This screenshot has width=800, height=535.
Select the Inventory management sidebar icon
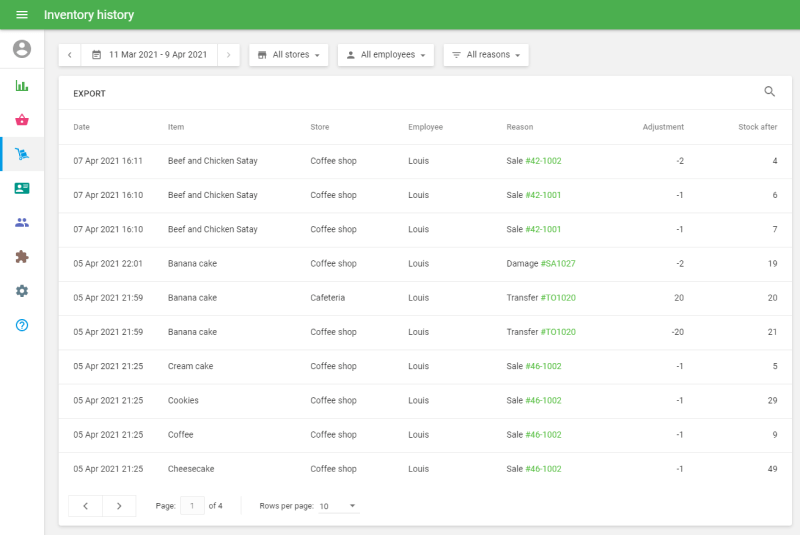click(x=22, y=154)
